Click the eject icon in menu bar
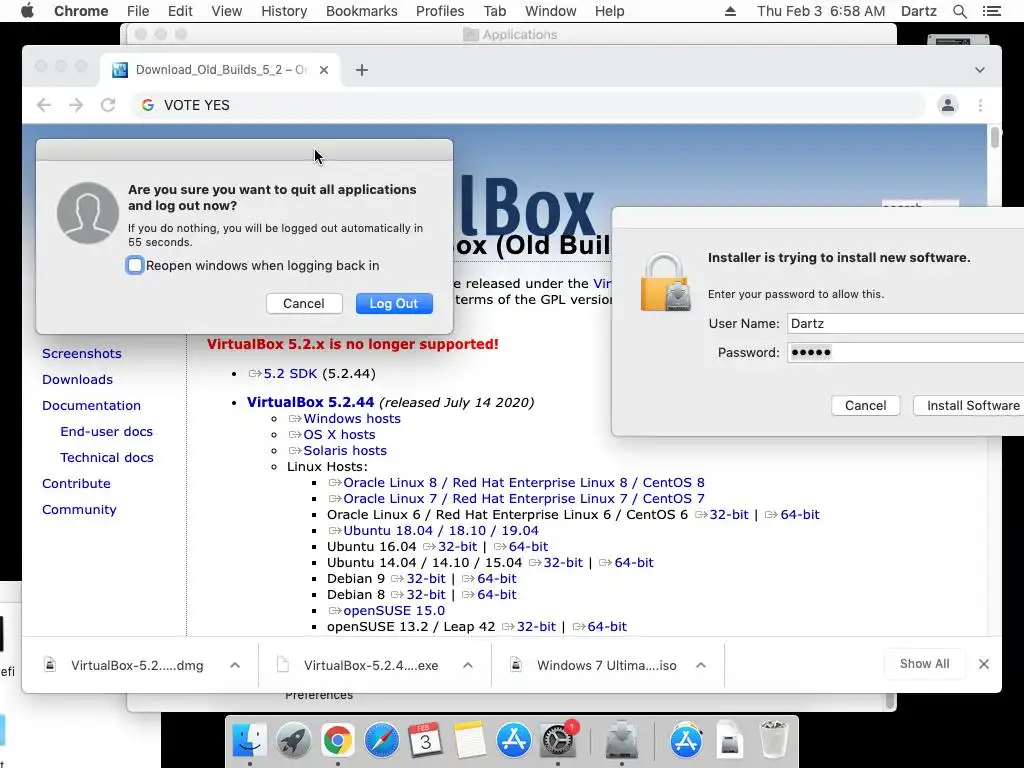Screen dimensions: 1024x768 [x=730, y=11]
